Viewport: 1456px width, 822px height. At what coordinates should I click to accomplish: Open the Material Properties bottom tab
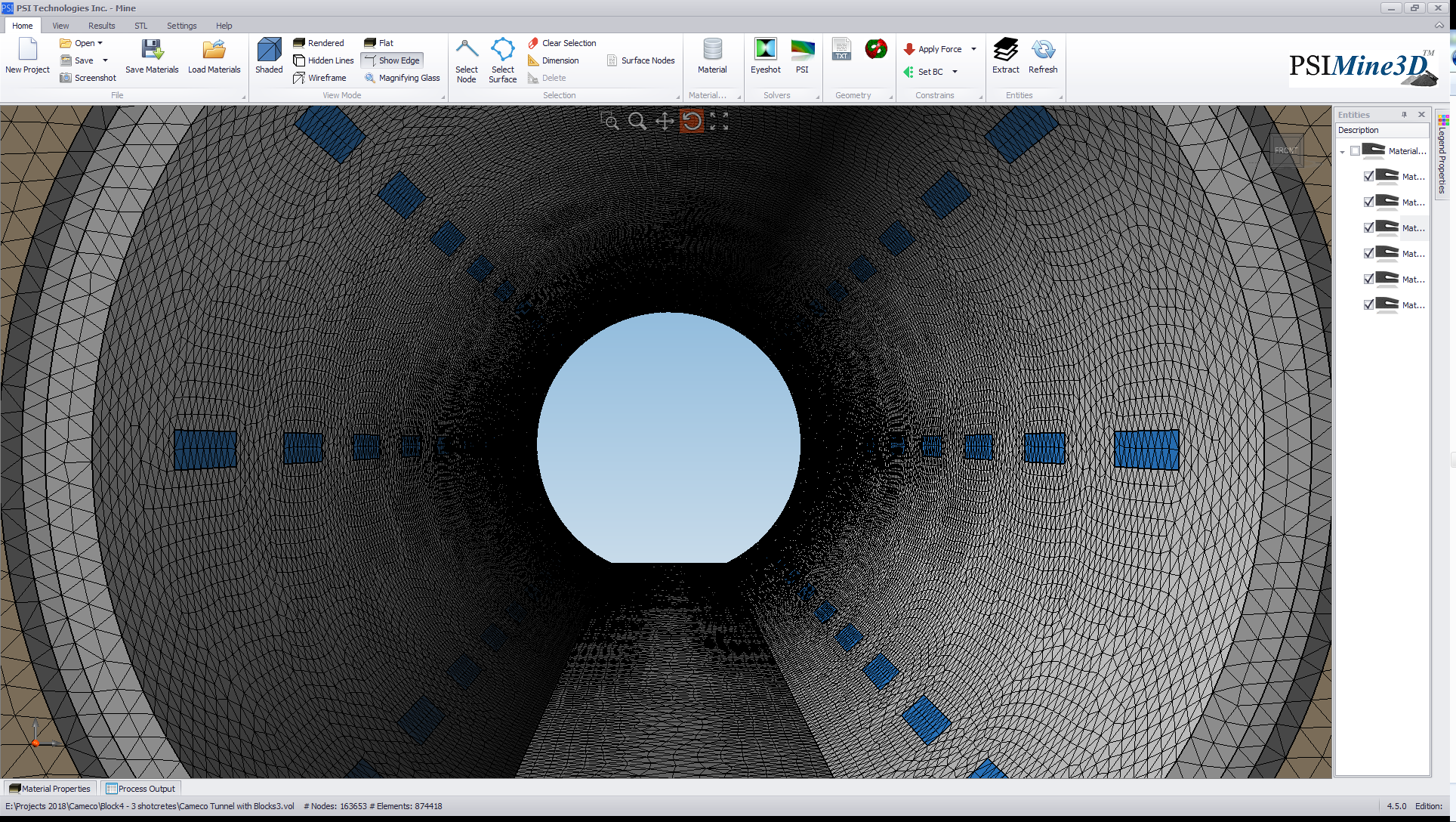[x=50, y=788]
